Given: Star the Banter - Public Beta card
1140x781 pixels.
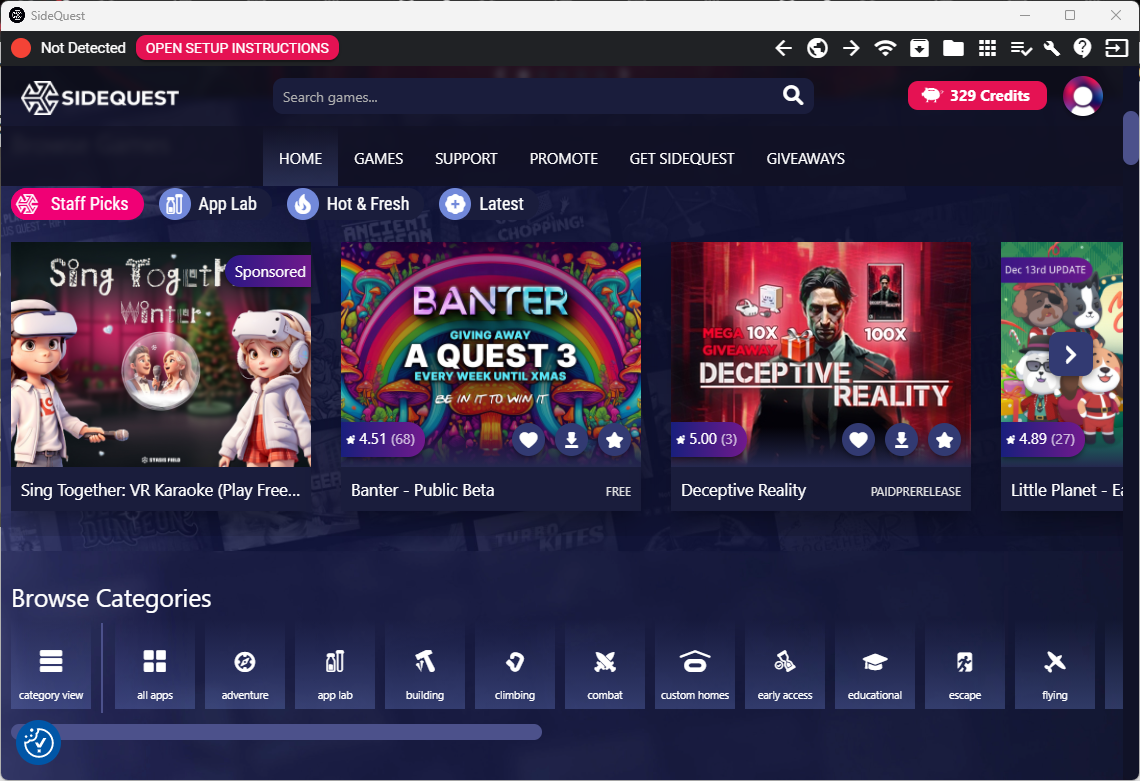Looking at the screenshot, I should (x=614, y=440).
